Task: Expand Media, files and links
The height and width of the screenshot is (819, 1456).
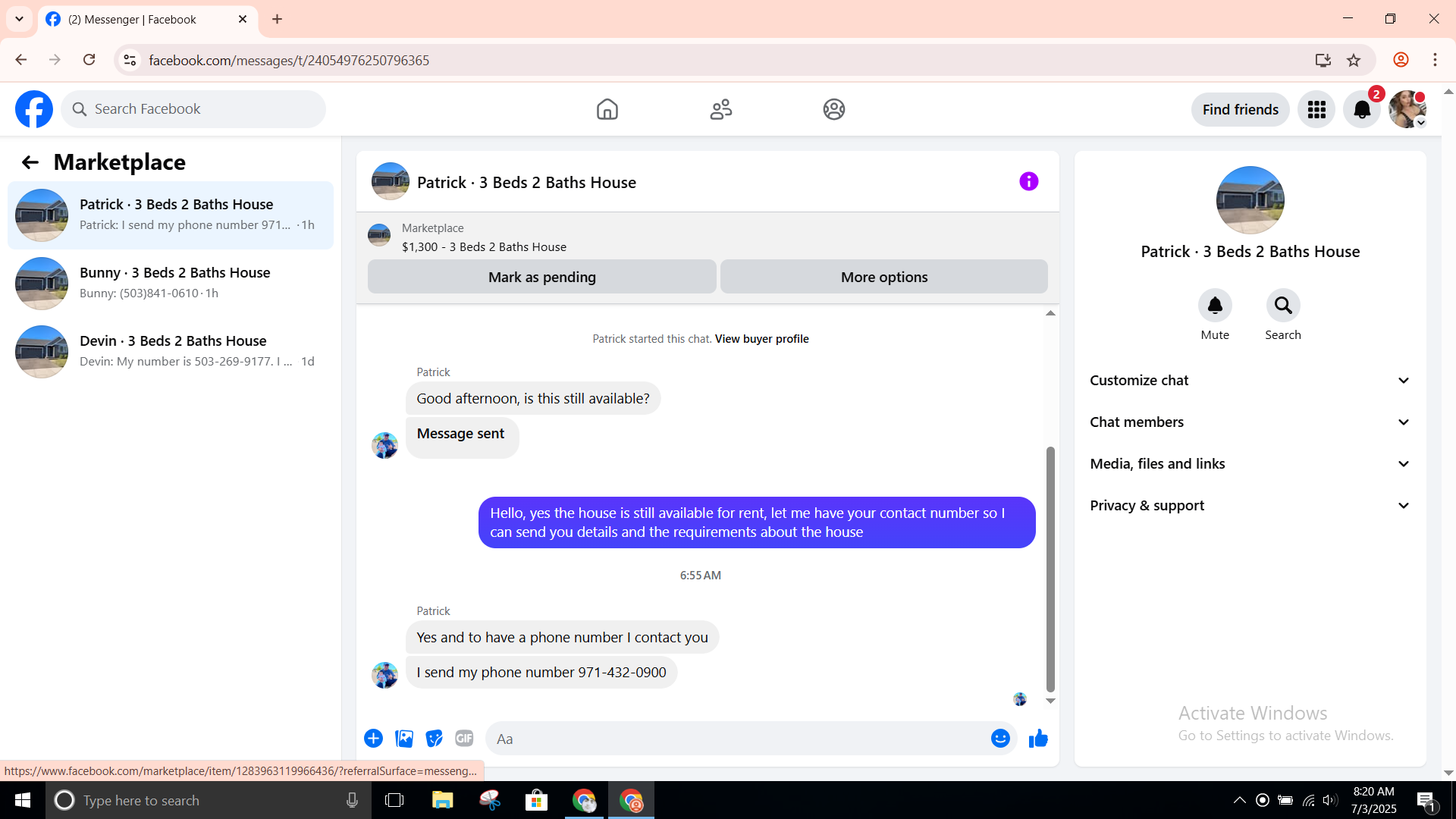Action: coord(1250,464)
